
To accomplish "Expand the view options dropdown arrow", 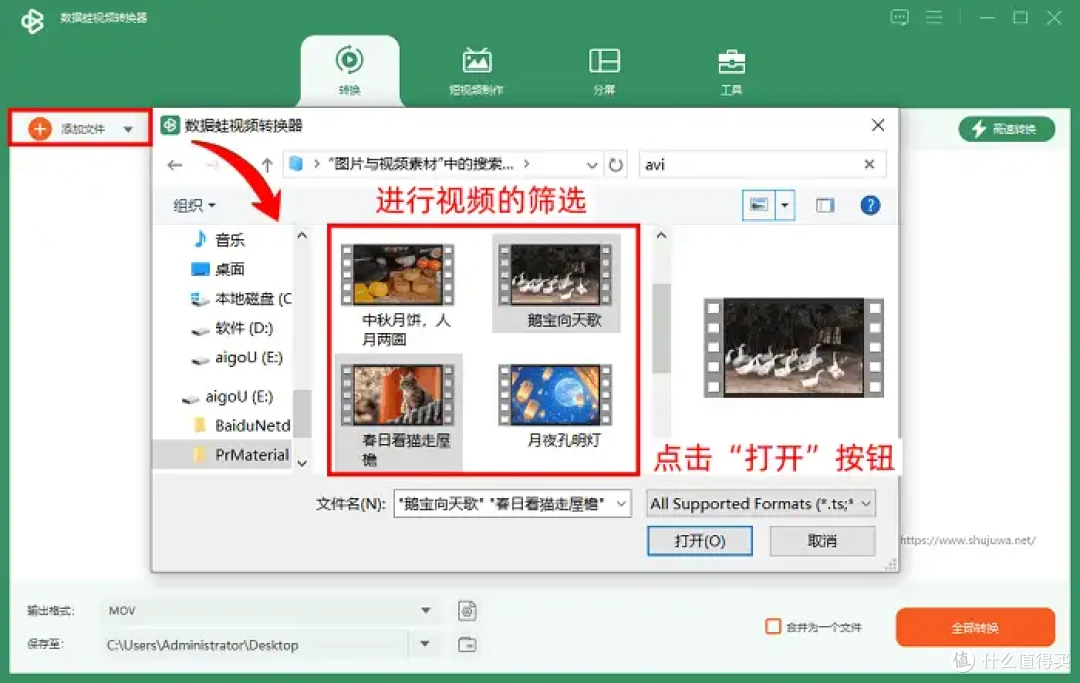I will click(785, 204).
